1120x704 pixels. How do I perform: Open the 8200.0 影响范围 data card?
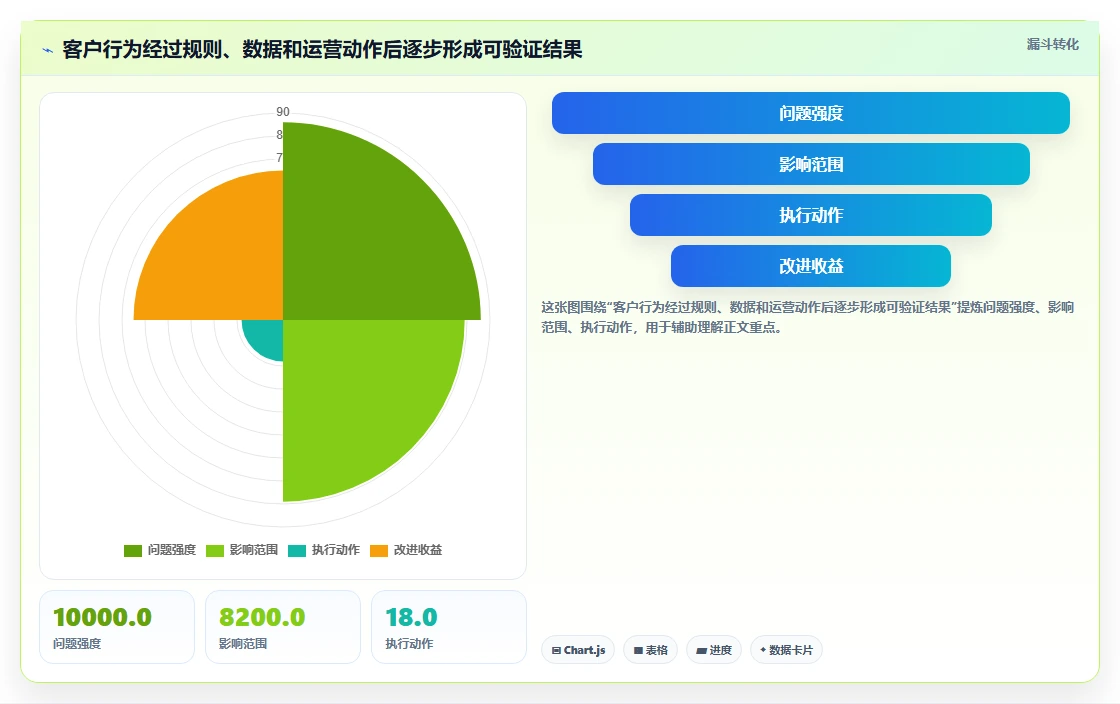point(283,627)
